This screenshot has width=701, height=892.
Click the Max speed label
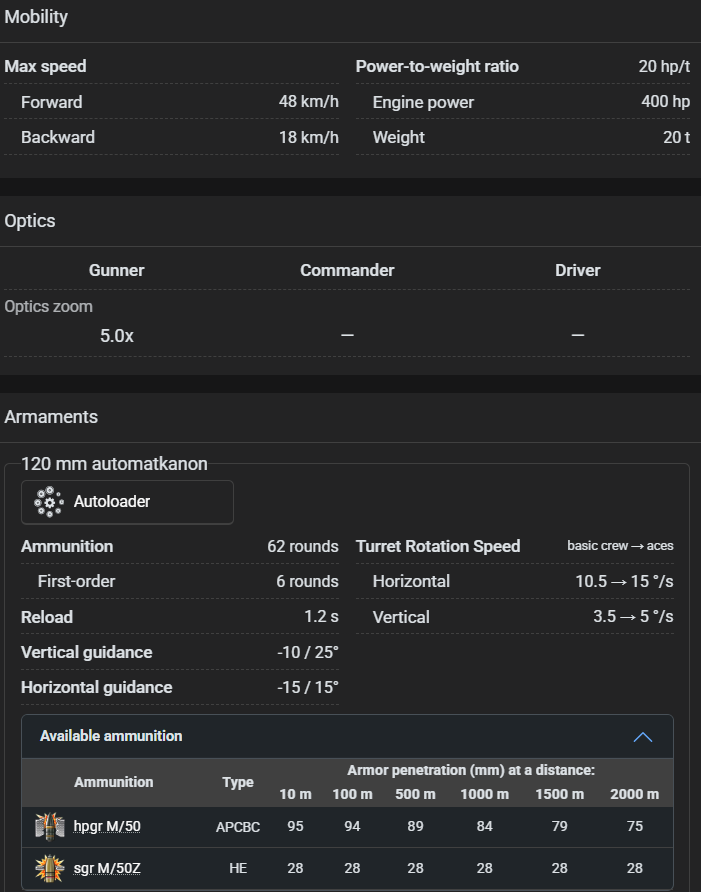[x=46, y=67]
